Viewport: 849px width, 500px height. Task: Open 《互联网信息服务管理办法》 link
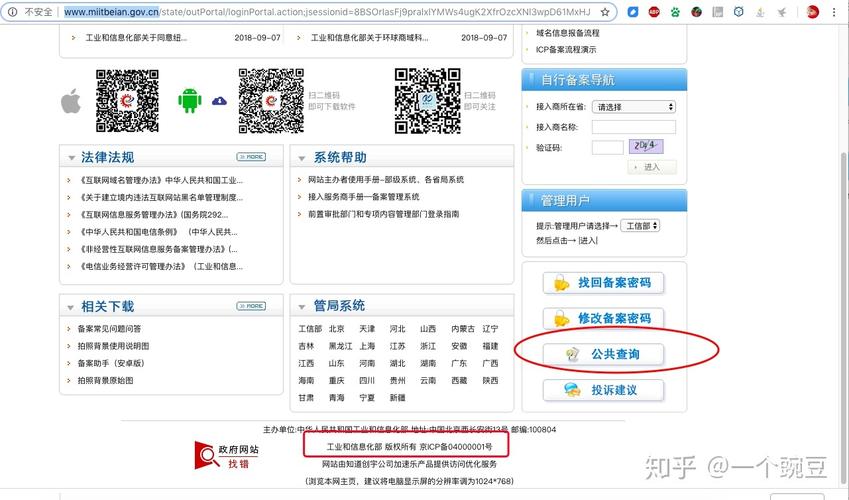tap(153, 215)
